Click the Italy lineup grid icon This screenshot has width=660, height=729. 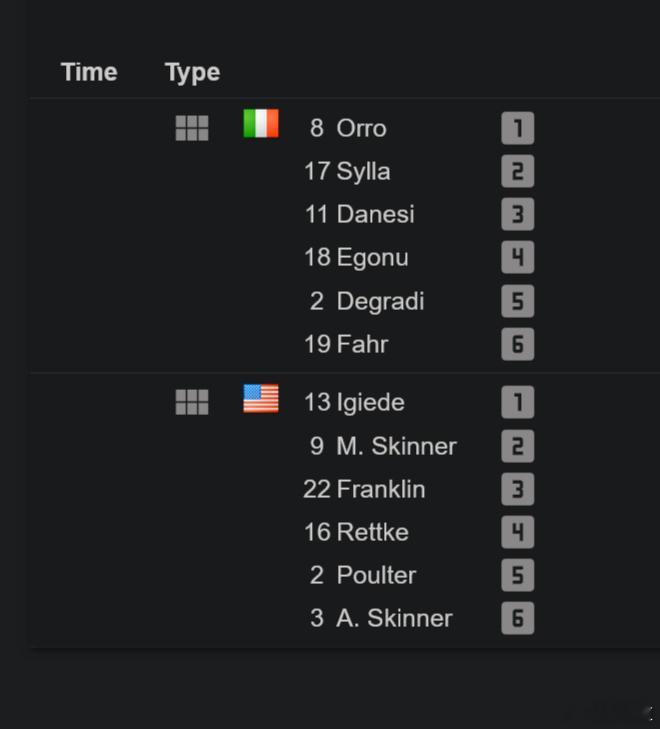click(192, 128)
